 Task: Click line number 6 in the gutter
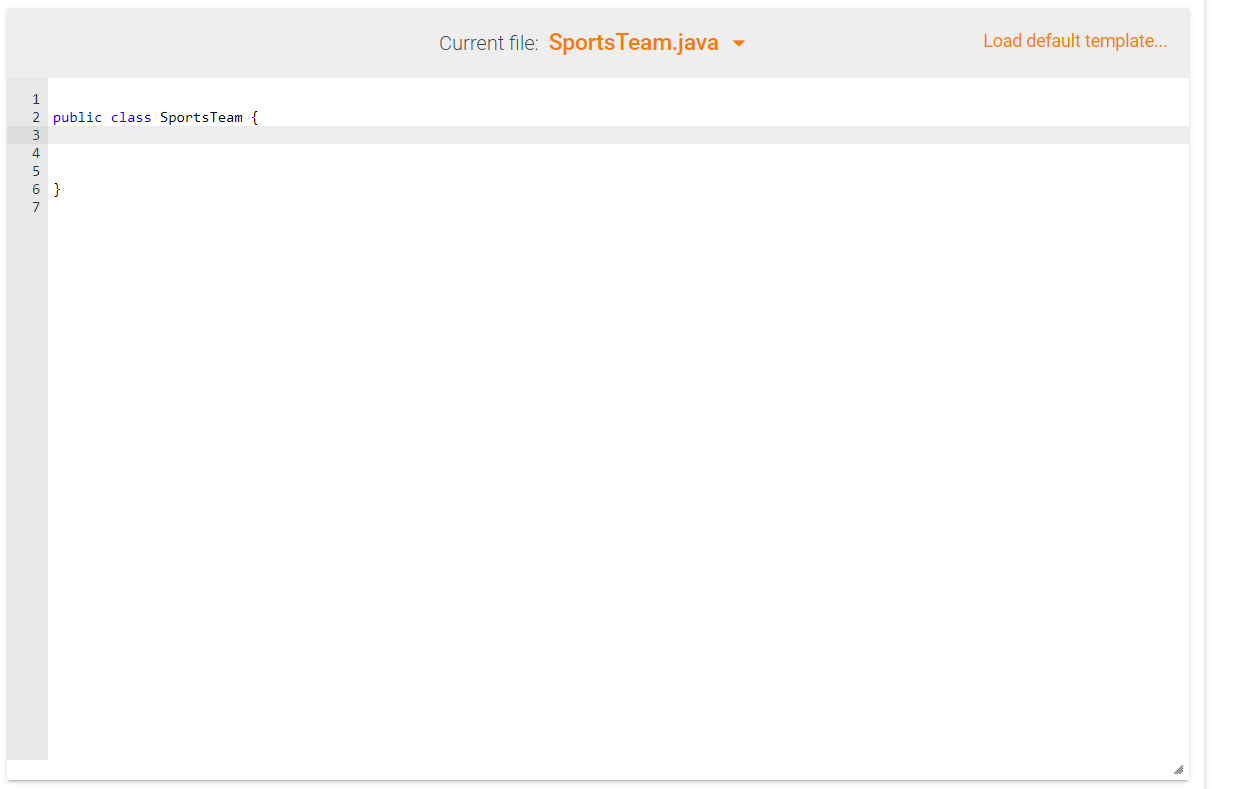(x=36, y=189)
